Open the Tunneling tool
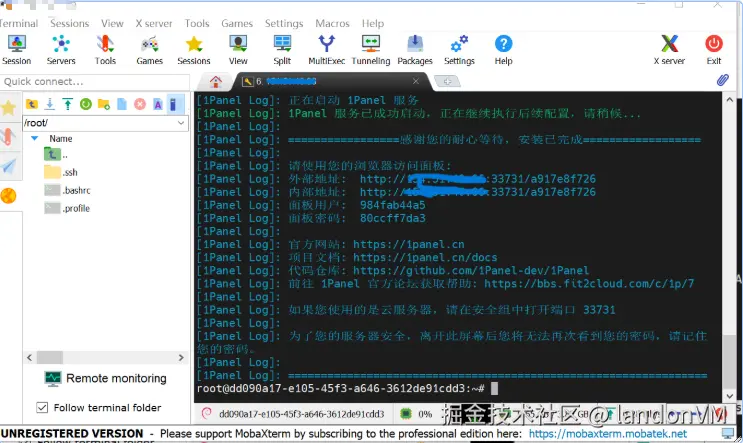 371,50
